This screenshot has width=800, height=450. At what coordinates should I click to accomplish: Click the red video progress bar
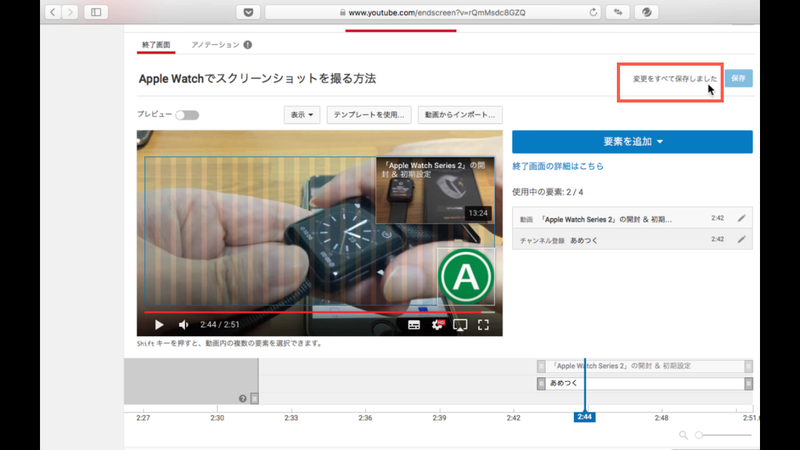[319, 312]
